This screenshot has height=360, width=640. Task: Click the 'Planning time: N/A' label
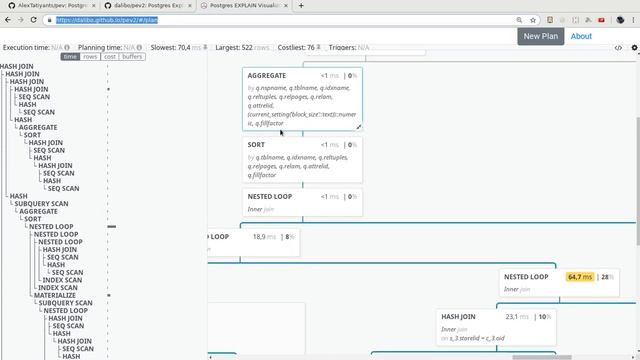tap(107, 47)
